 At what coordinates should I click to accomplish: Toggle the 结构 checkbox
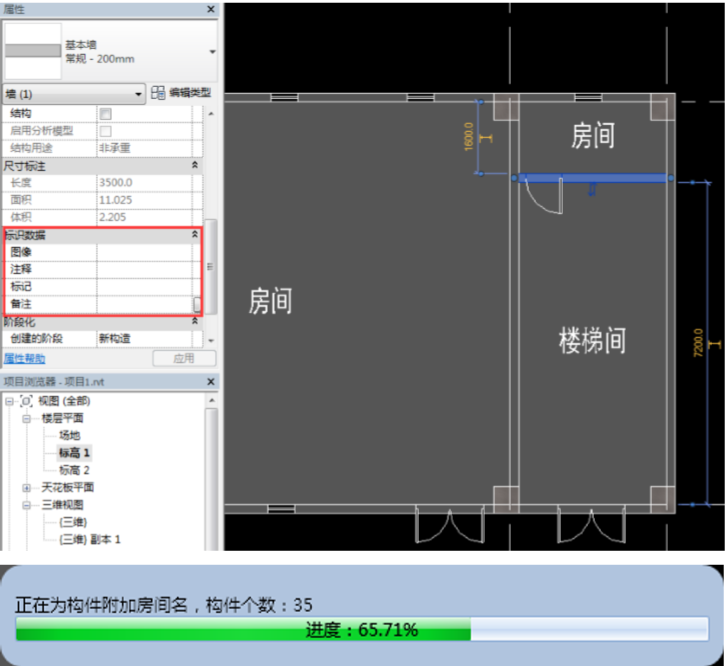(106, 114)
